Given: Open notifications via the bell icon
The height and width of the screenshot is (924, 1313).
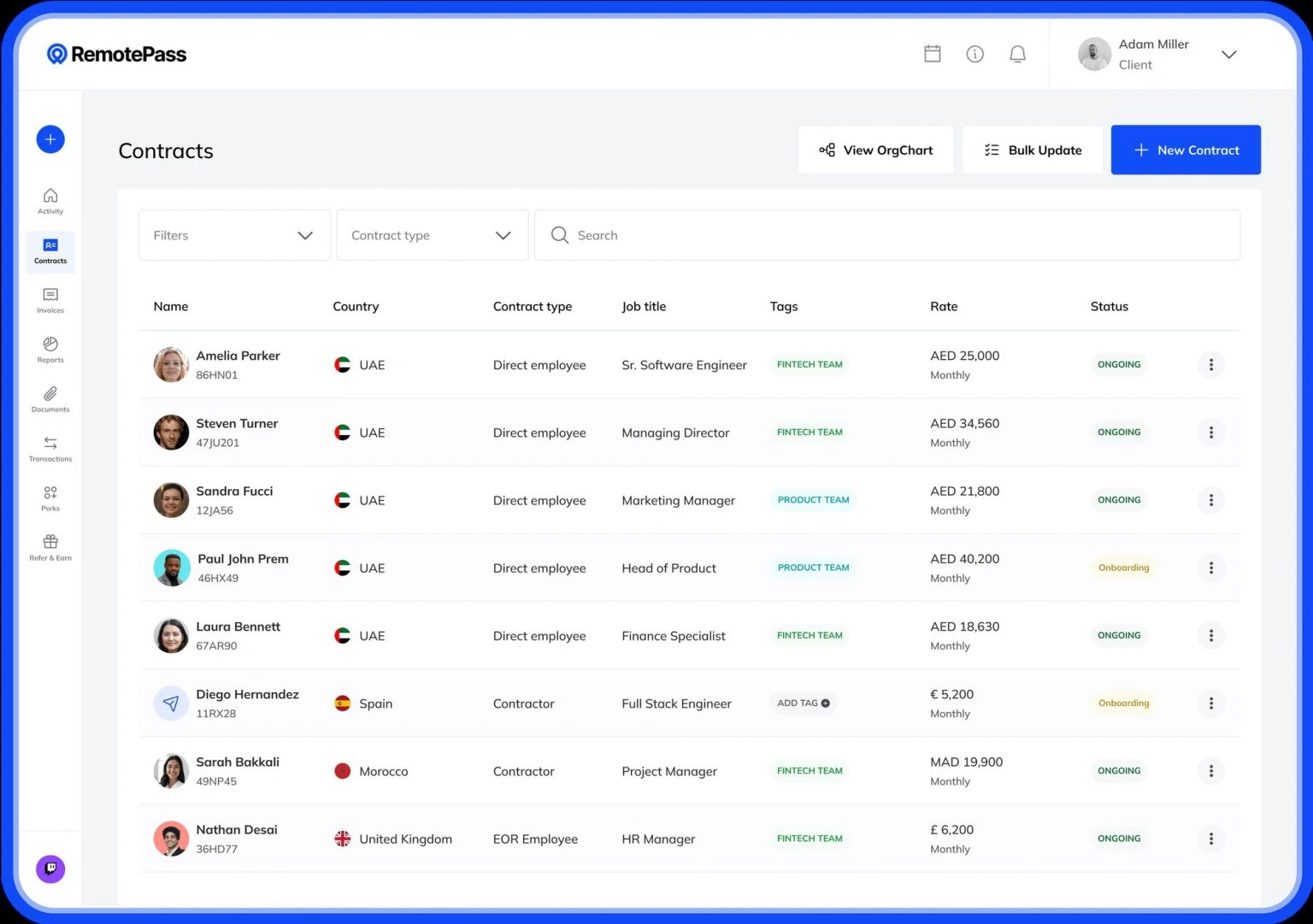Looking at the screenshot, I should [x=1017, y=53].
